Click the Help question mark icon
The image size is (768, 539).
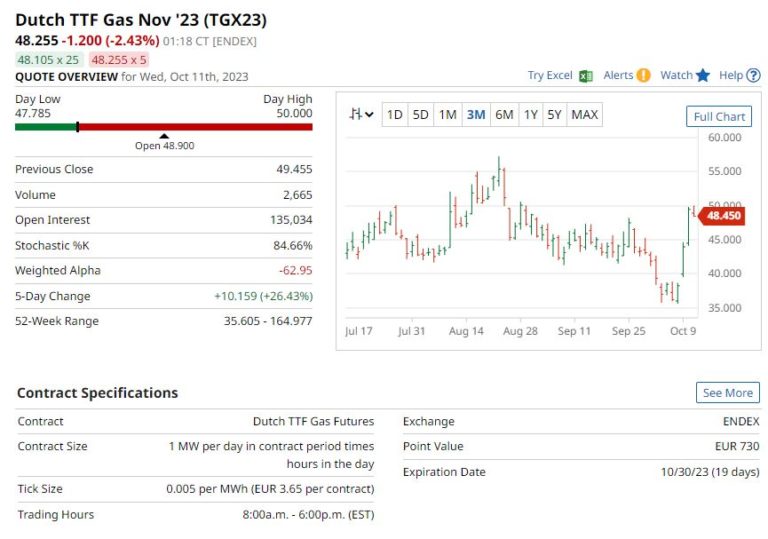coord(753,76)
